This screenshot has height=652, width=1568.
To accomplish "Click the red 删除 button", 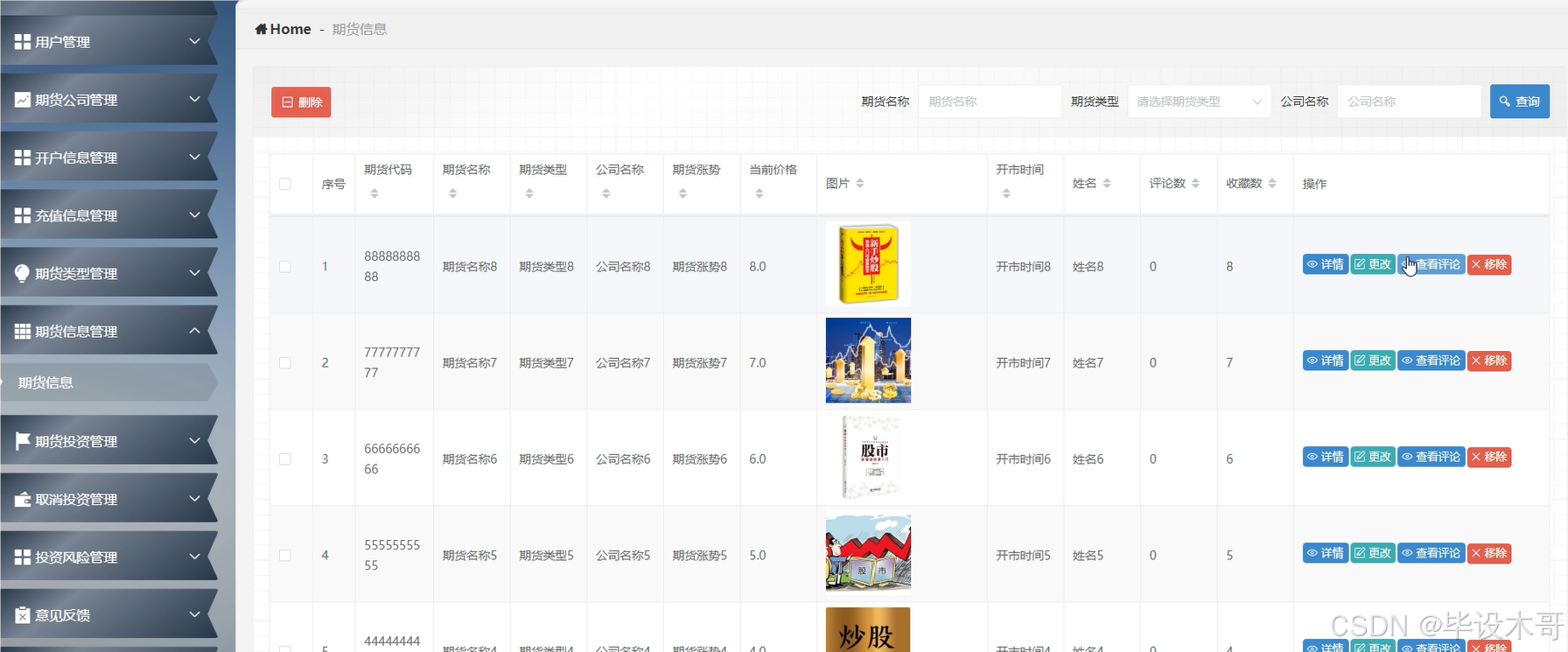I will click(301, 102).
